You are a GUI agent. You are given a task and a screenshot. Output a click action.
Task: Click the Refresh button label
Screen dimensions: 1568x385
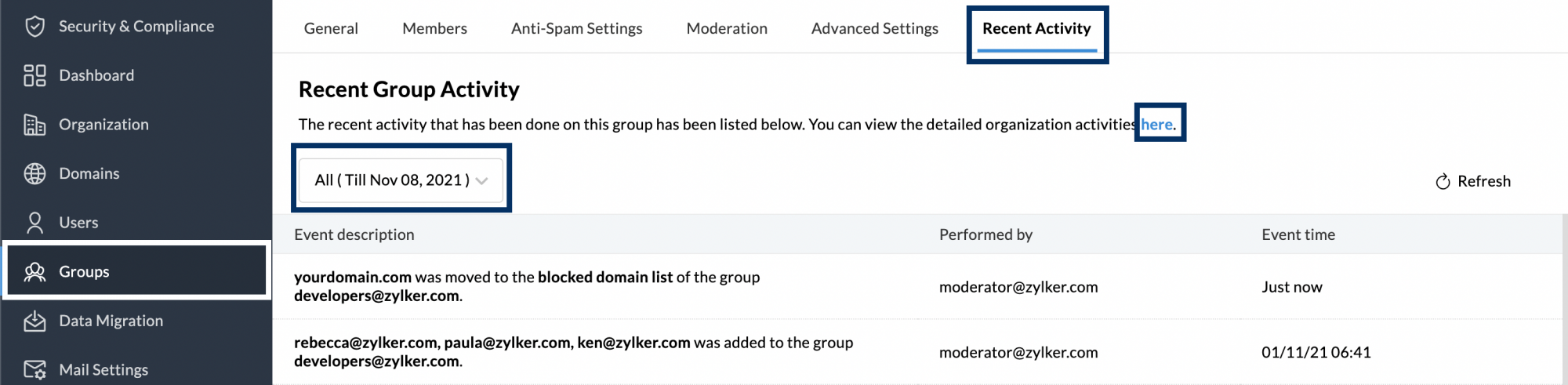click(1483, 181)
